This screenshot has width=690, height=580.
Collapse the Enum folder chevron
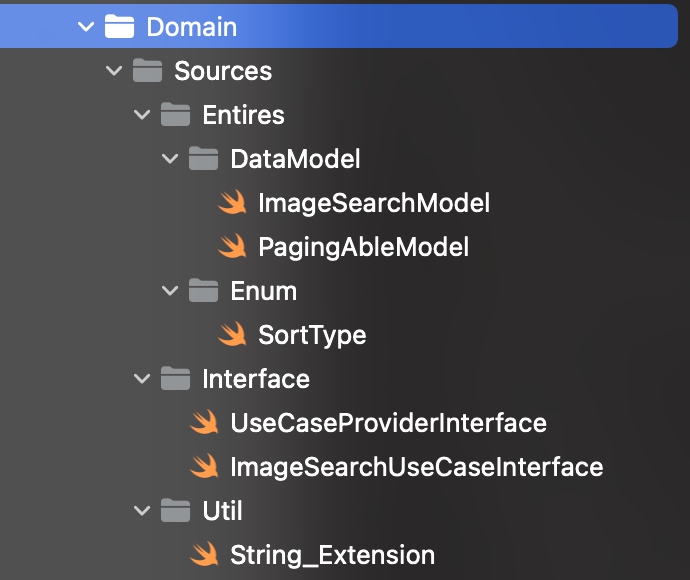pyautogui.click(x=170, y=291)
